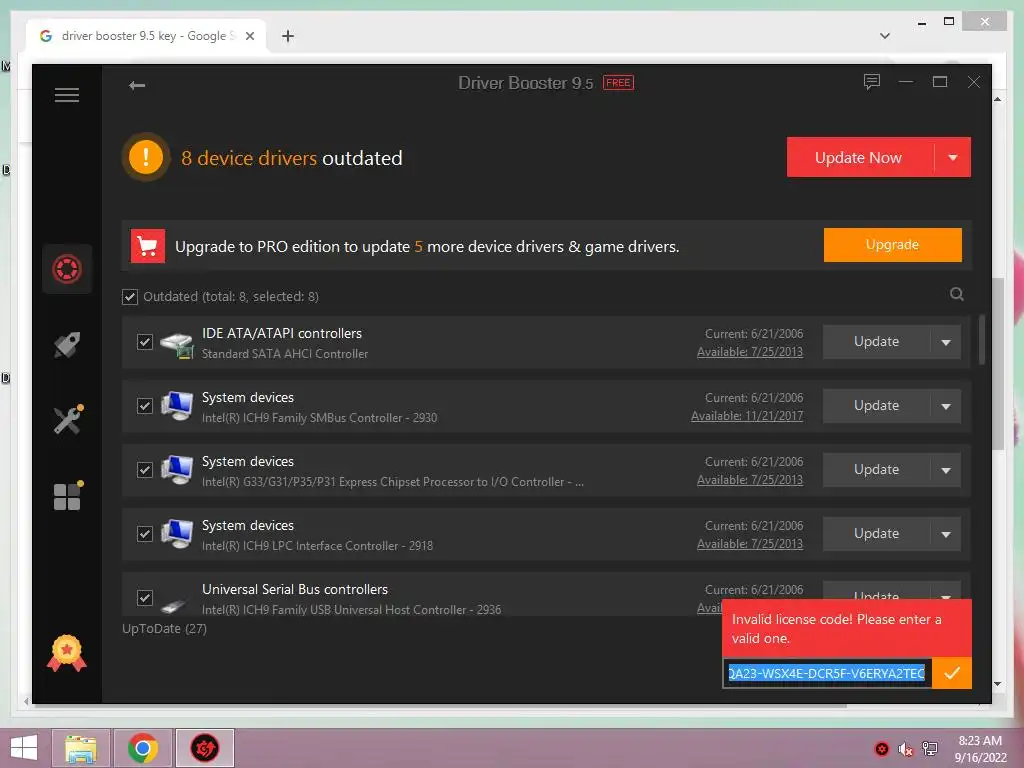Image resolution: width=1024 pixels, height=768 pixels.
Task: Open the hamburger menu in Driver Booster
Action: point(67,95)
